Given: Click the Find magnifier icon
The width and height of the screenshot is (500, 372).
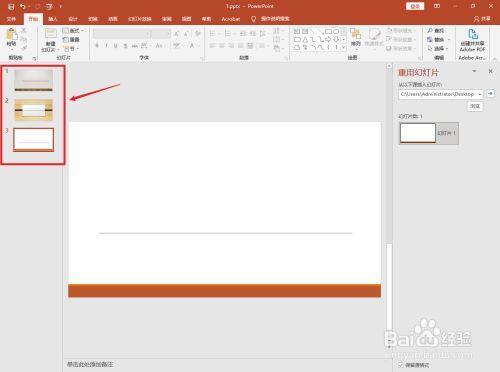Looking at the screenshot, I should click(x=430, y=31).
